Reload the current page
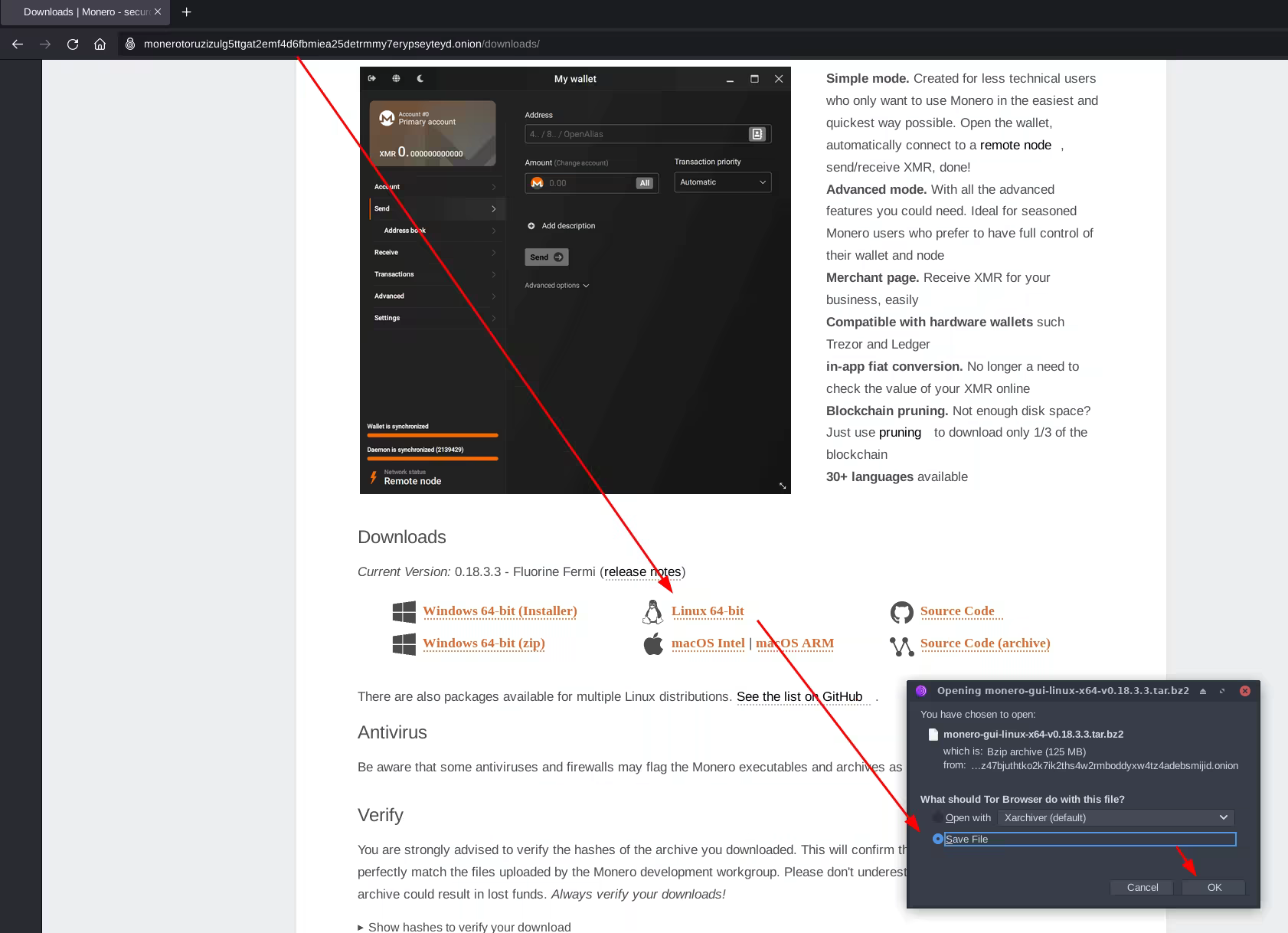The image size is (1288, 933). tap(73, 44)
